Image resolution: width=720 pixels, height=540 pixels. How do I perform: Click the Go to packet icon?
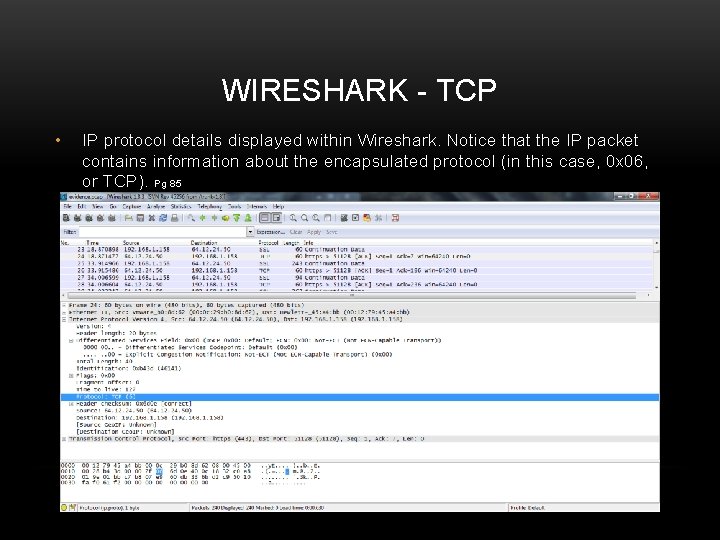225,218
